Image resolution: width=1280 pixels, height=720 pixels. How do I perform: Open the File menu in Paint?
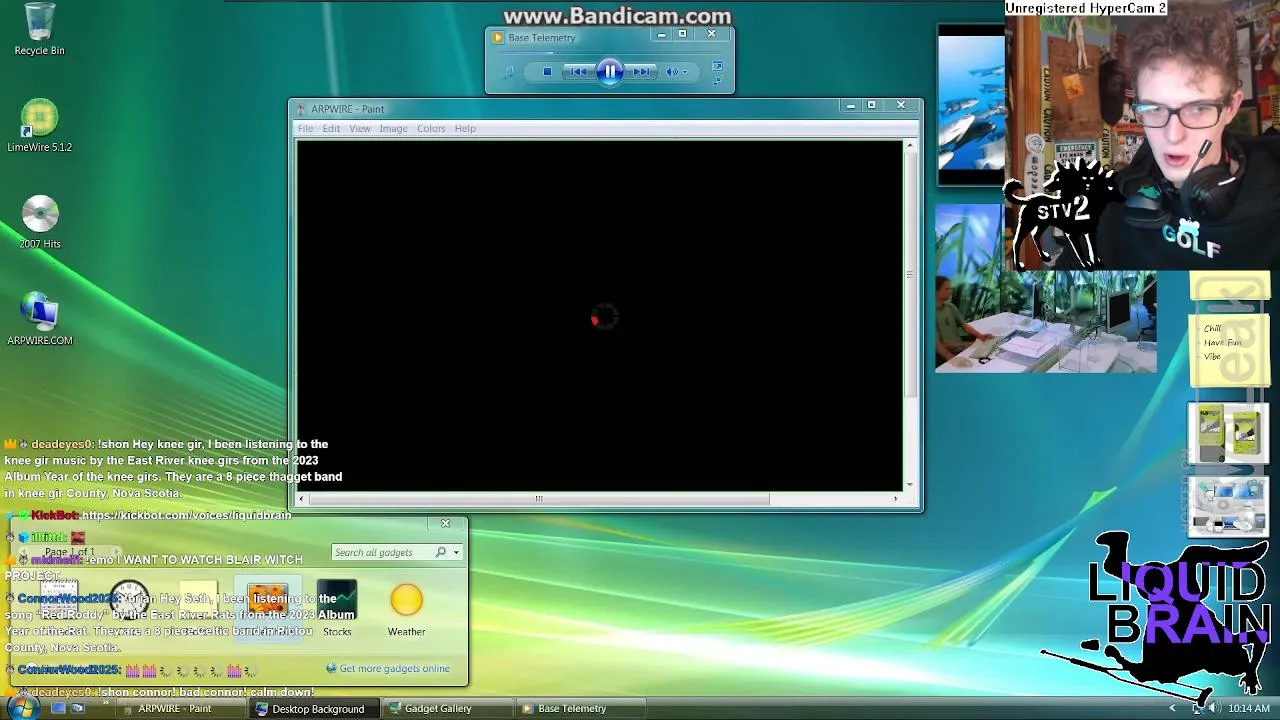[x=305, y=128]
